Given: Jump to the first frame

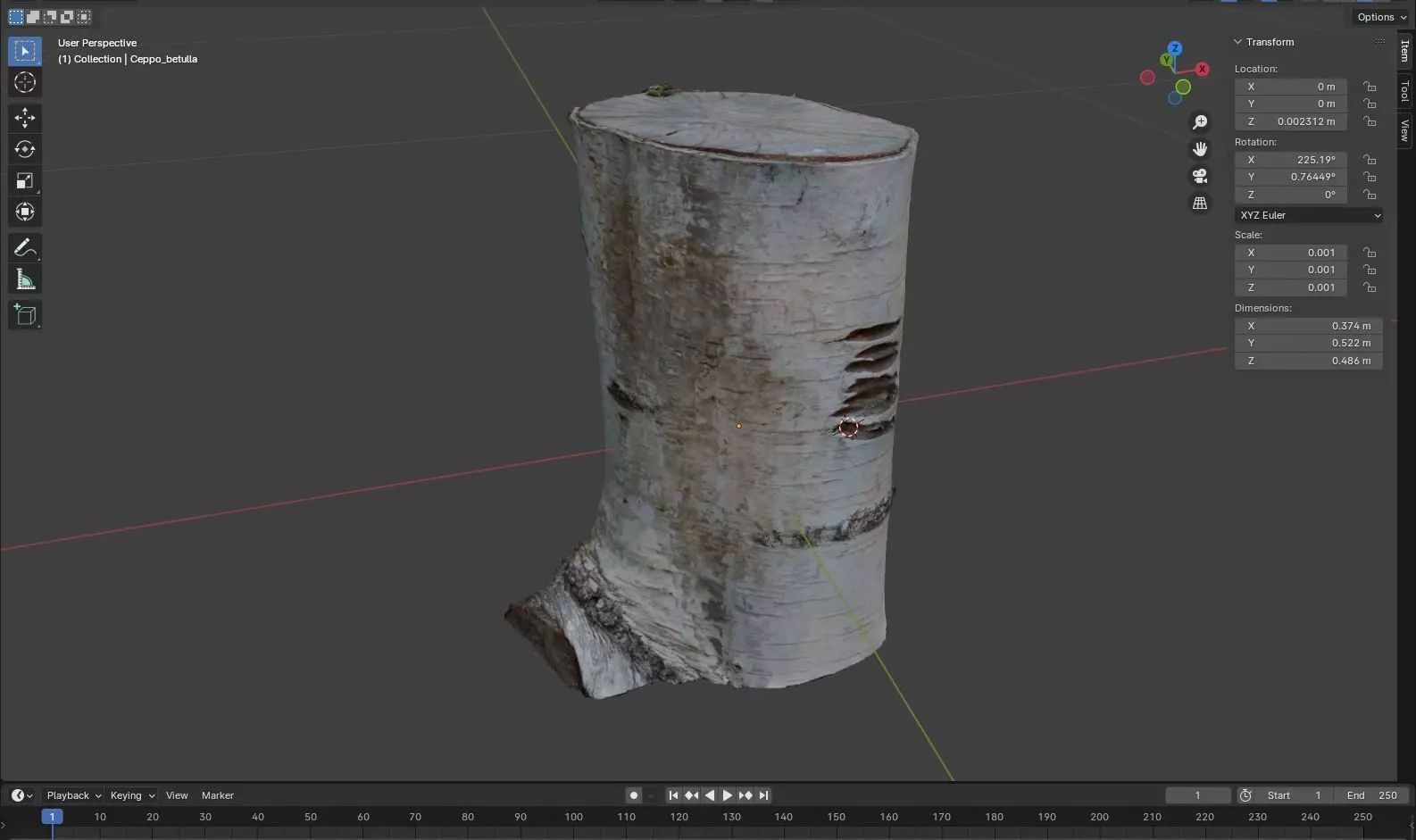Looking at the screenshot, I should click(x=674, y=795).
